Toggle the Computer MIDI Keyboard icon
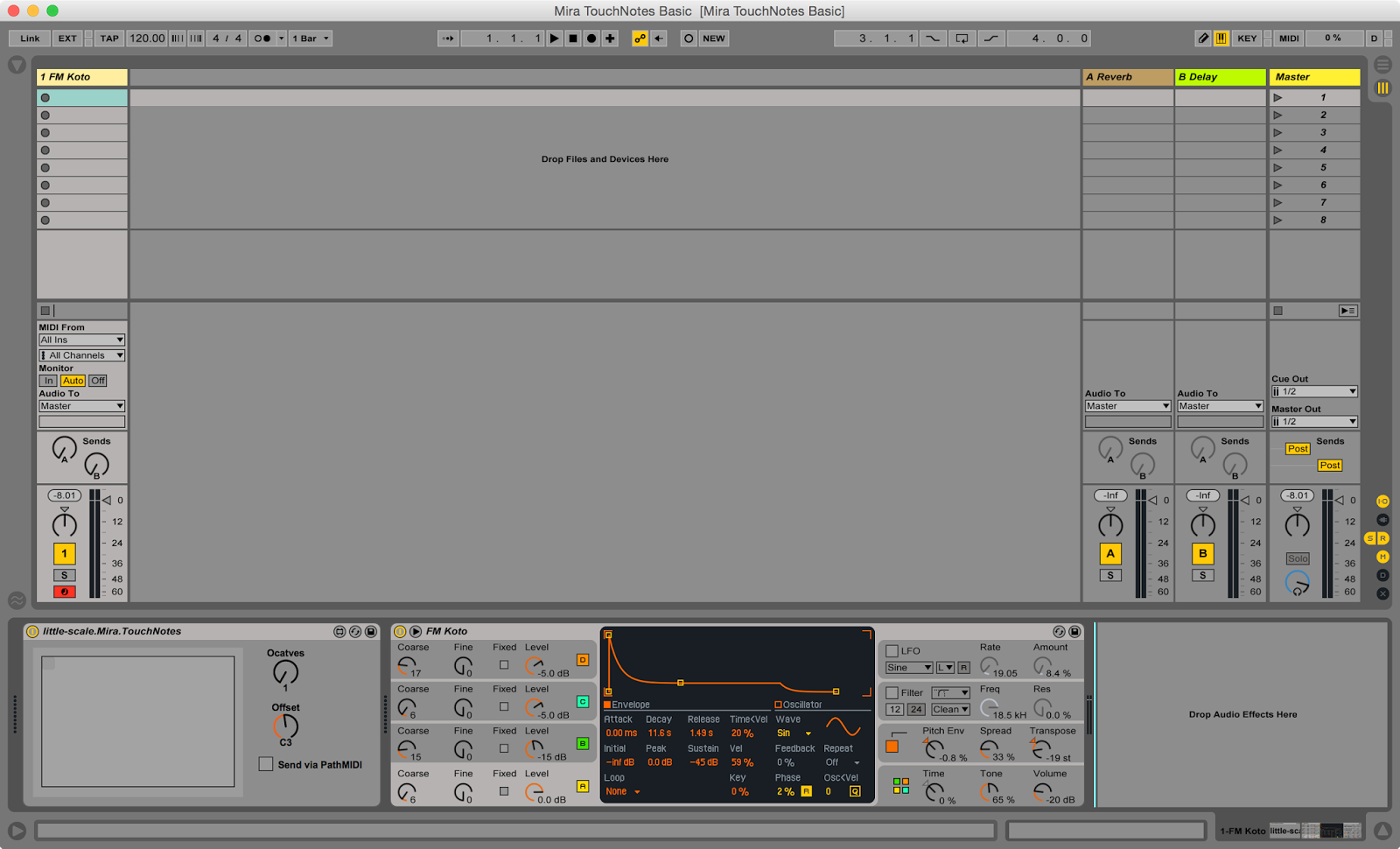The height and width of the screenshot is (849, 1400). tap(1221, 38)
